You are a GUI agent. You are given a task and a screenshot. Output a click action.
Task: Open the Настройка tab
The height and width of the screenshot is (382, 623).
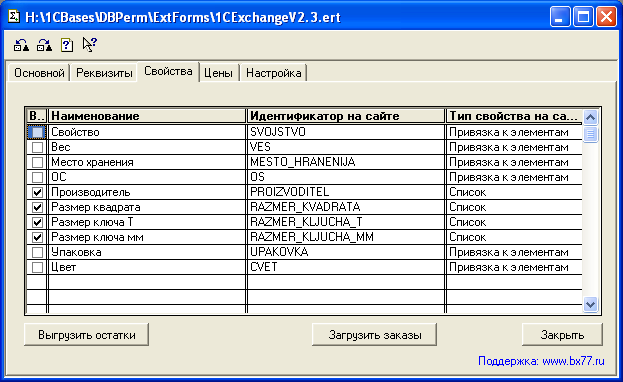[273, 73]
